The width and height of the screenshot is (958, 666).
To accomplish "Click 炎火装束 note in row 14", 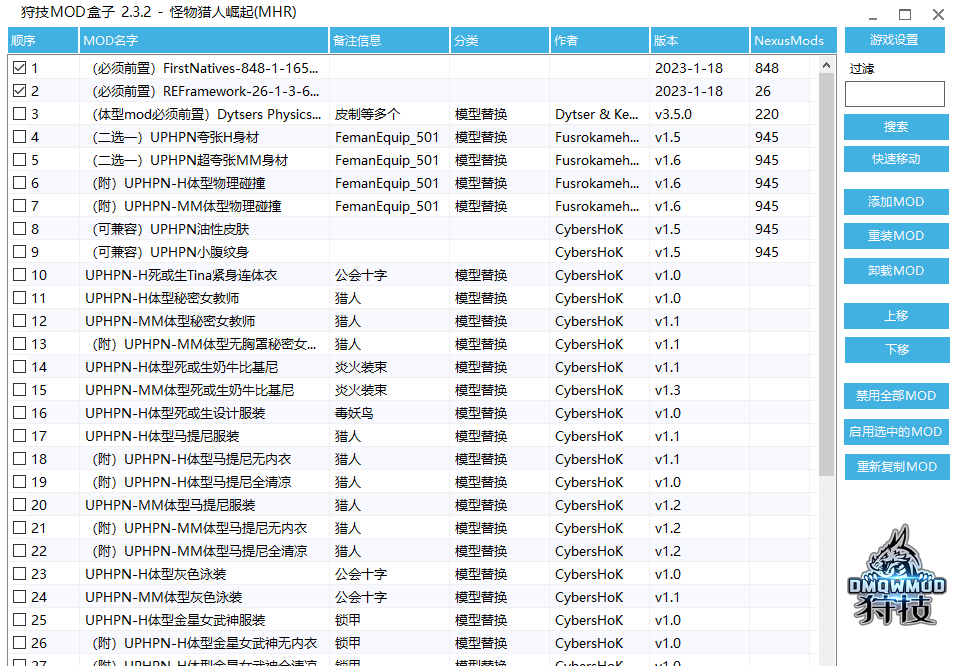I will click(360, 367).
